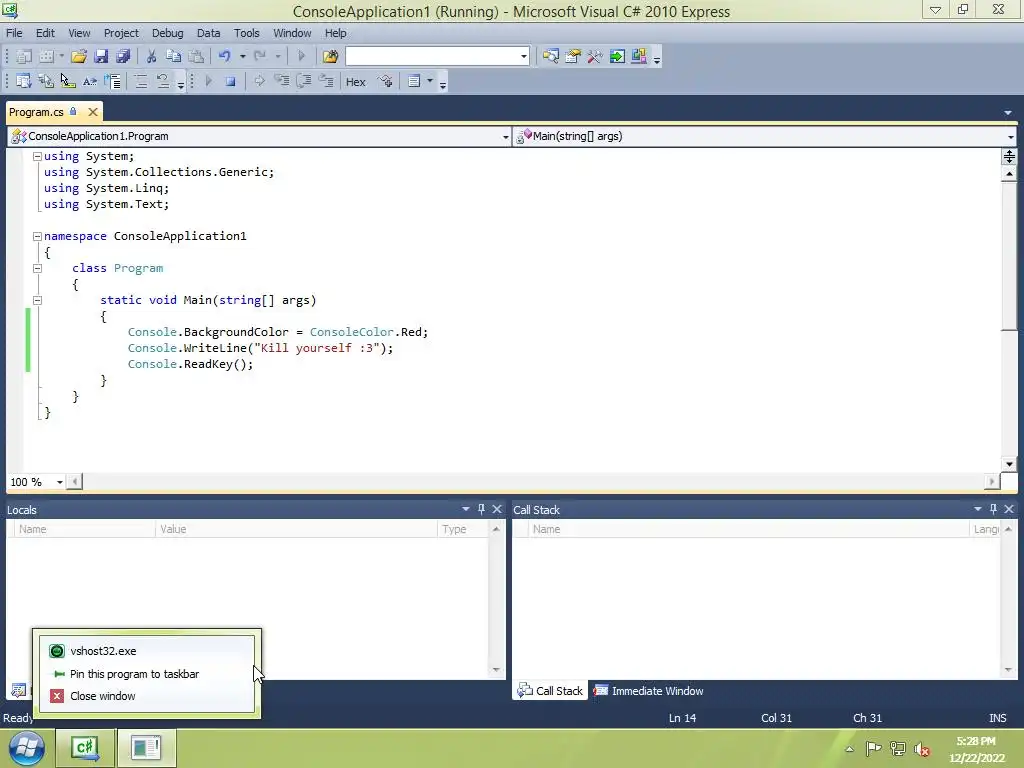Collapse the class Program outline region
This screenshot has width=1024, height=768.
pos(37,268)
